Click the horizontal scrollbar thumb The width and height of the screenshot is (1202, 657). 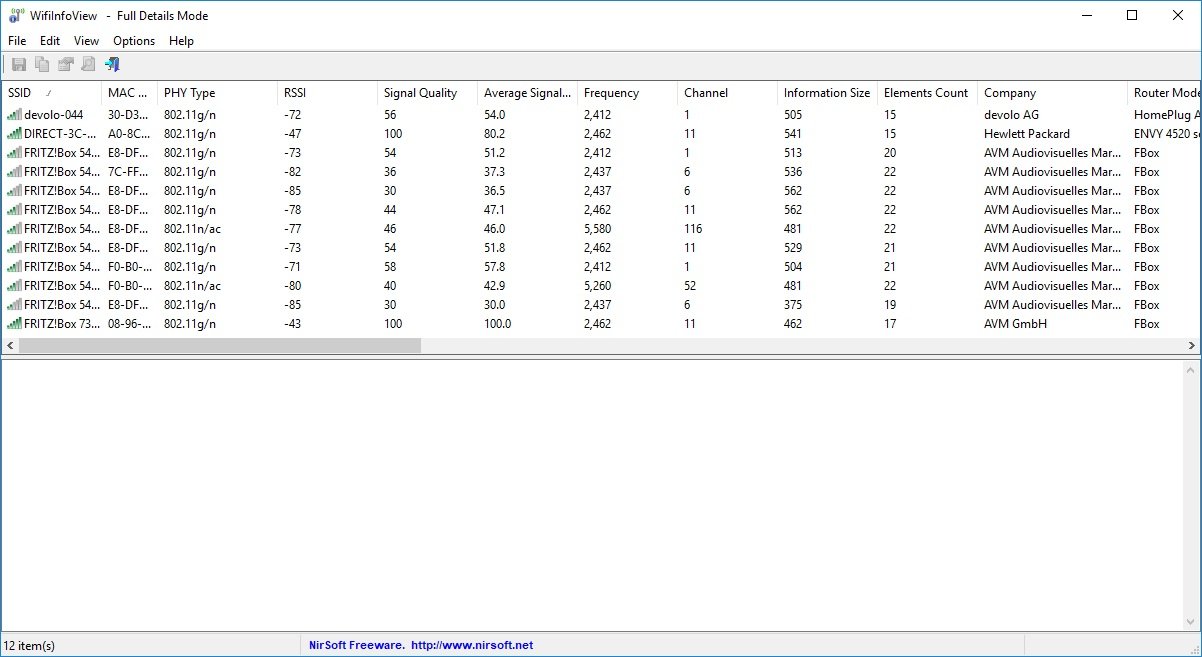[220, 345]
